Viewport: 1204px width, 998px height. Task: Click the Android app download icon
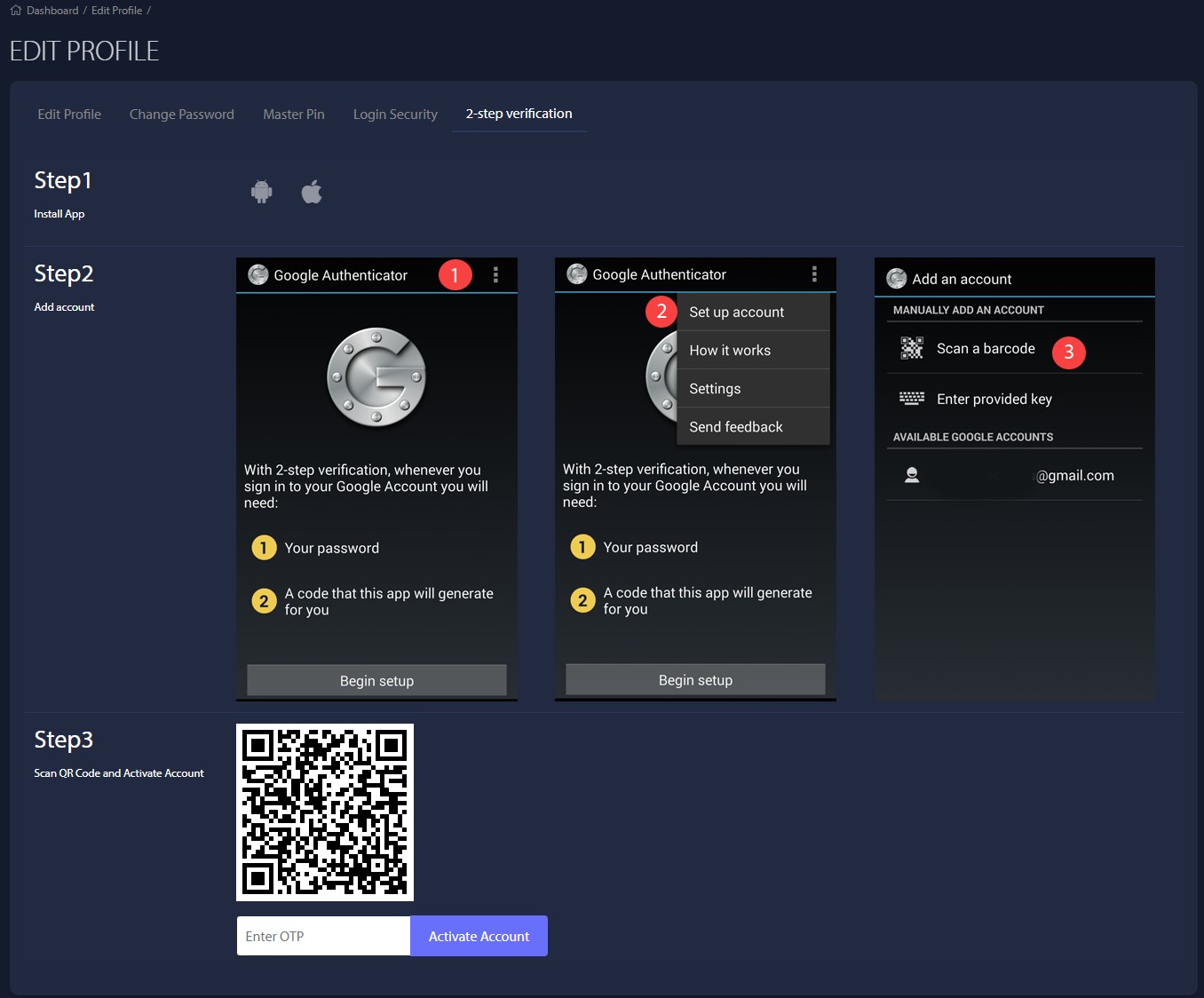click(x=261, y=192)
